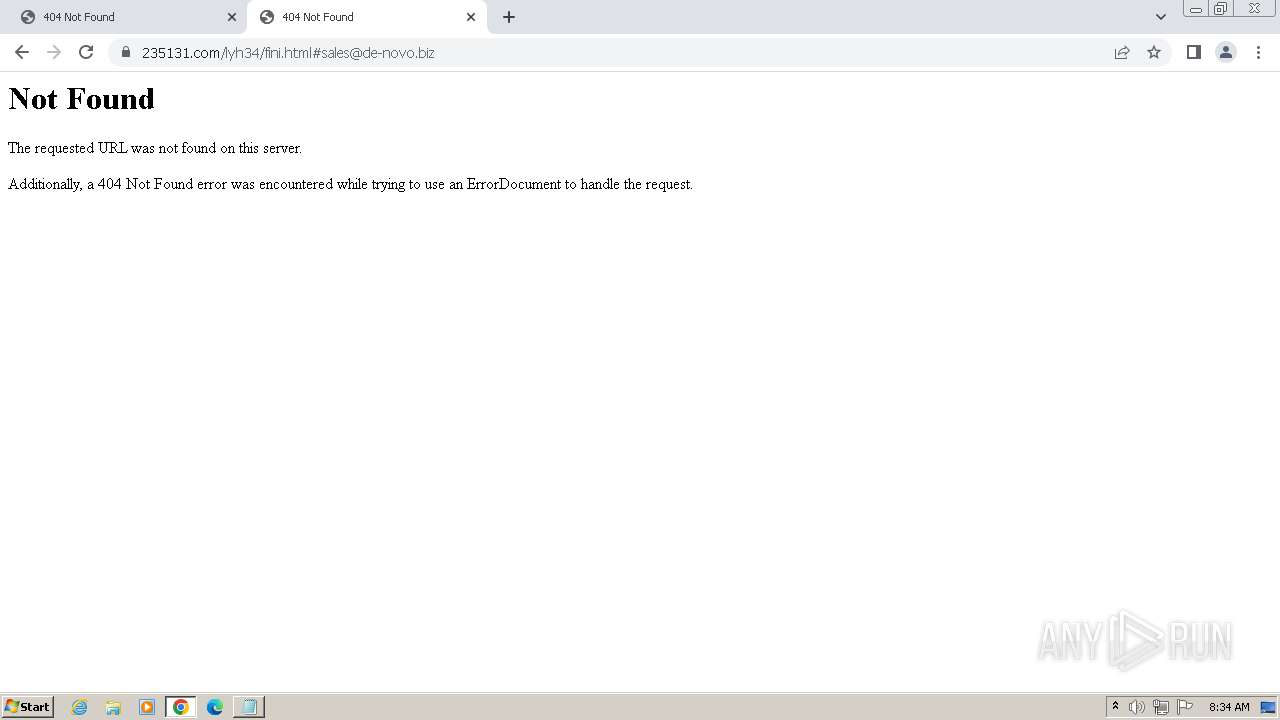The width and height of the screenshot is (1280, 720).
Task: Open a new tab
Action: coord(509,17)
